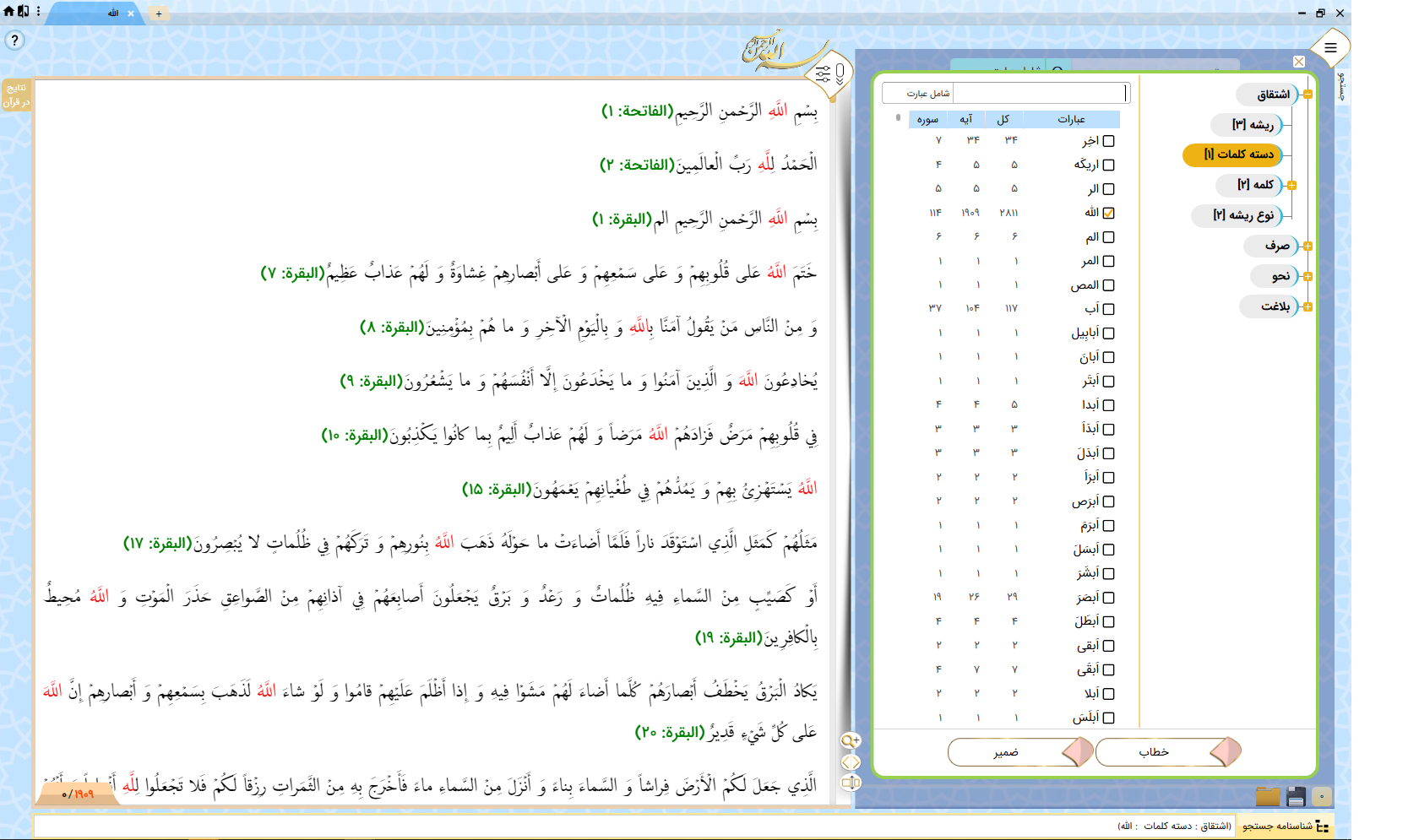
Task: Click verse reference (الفاتحة: ۱)
Action: point(638,111)
